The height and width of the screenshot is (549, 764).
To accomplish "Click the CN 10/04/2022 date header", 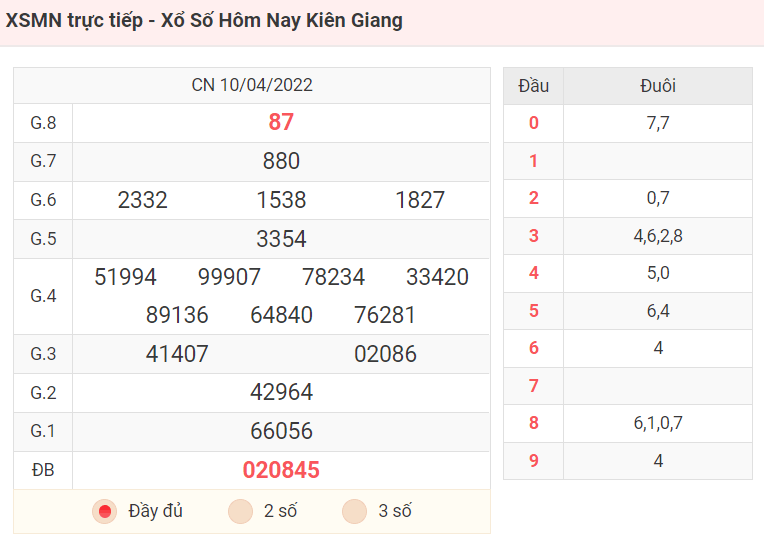I will pyautogui.click(x=252, y=85).
